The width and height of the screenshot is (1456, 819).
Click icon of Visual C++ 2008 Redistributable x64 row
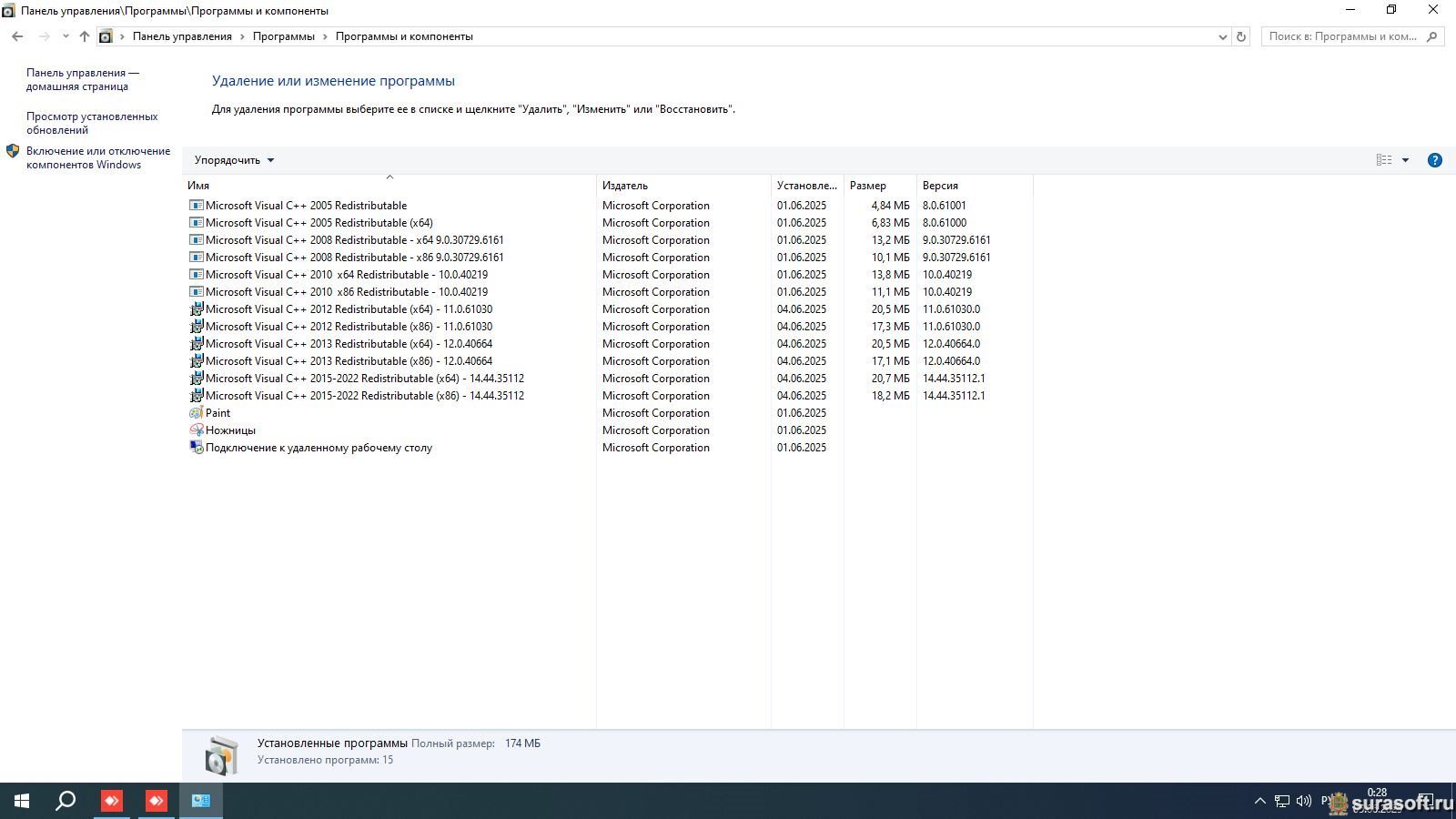tap(196, 240)
